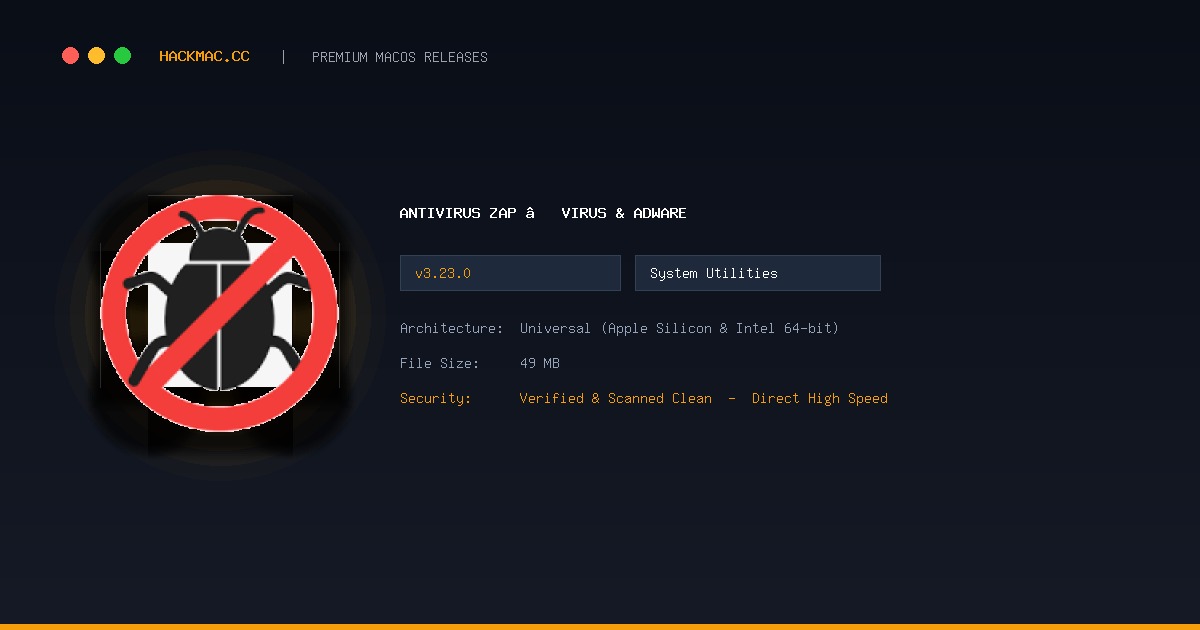Screen dimensions: 1200x630
Task: Click the Premium macOS Releases tagline
Action: [x=400, y=57]
